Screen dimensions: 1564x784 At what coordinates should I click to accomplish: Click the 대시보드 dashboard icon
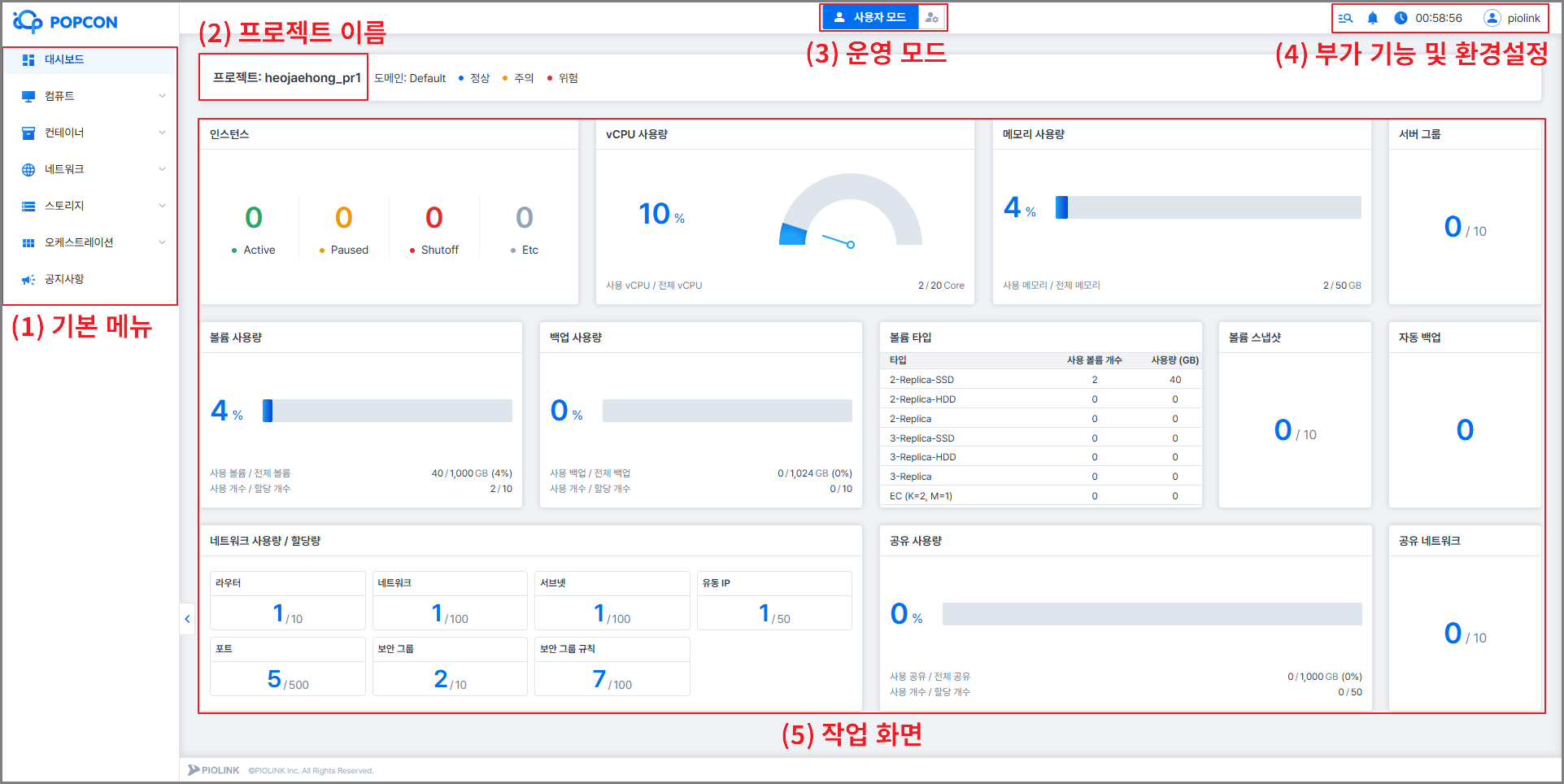click(28, 60)
